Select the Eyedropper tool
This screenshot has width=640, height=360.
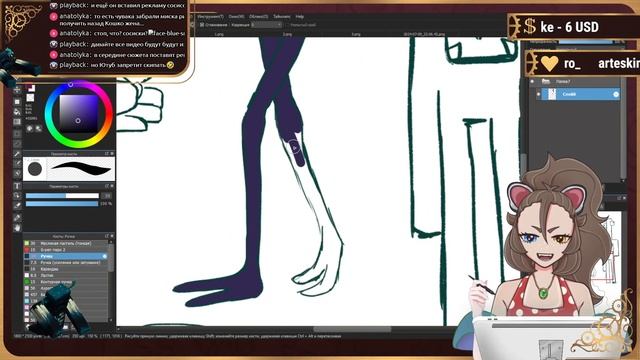pos(17,218)
